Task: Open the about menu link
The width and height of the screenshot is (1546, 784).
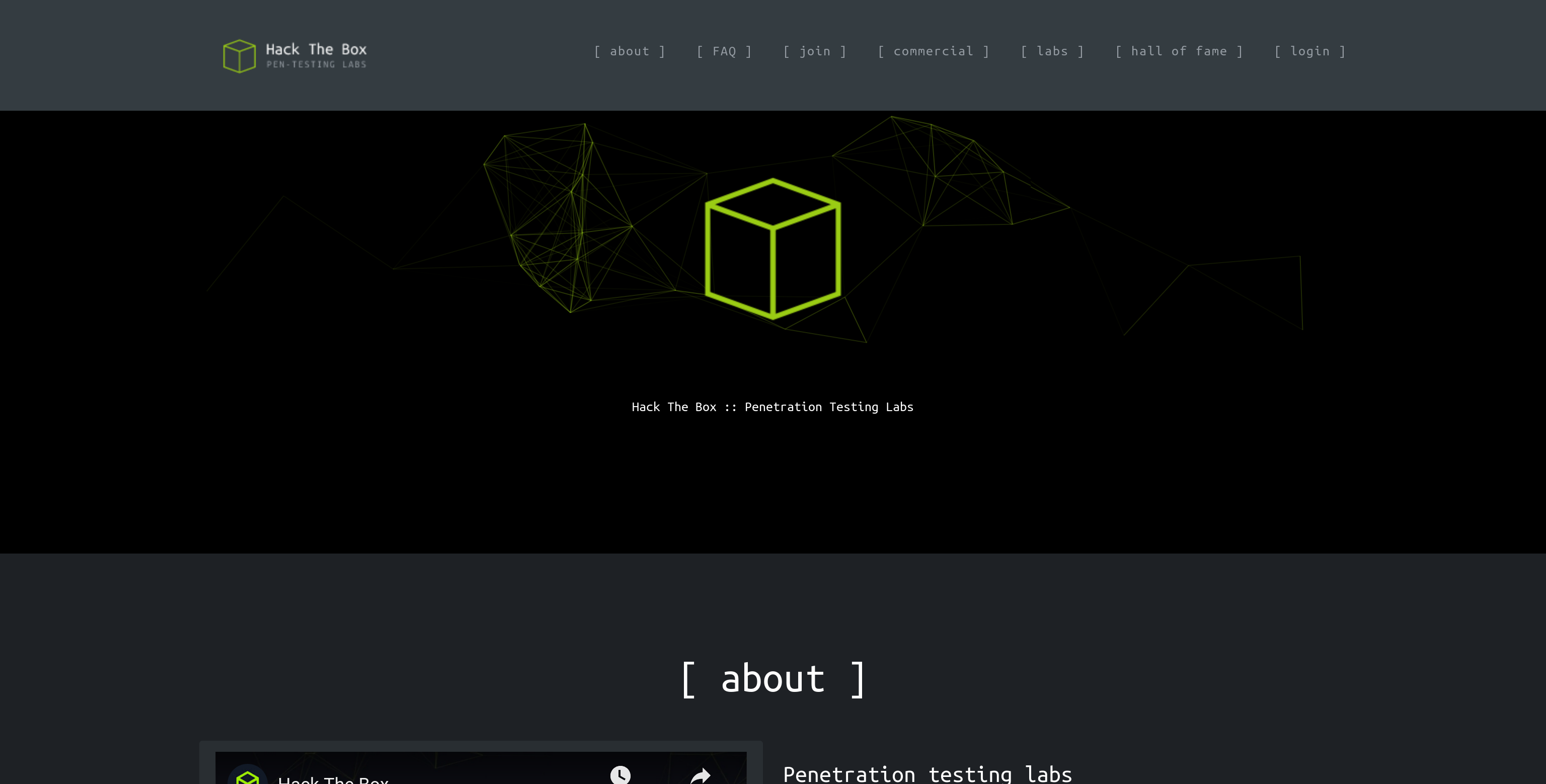Action: 630,52
